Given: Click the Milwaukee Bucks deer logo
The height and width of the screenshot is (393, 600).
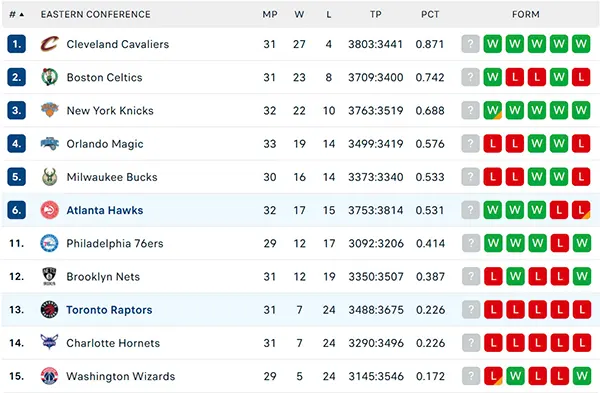Looking at the screenshot, I should point(49,177).
